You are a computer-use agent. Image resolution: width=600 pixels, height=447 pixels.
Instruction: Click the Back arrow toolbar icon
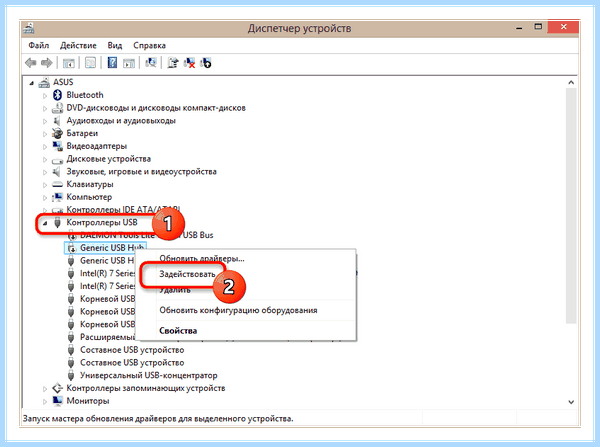click(x=31, y=63)
